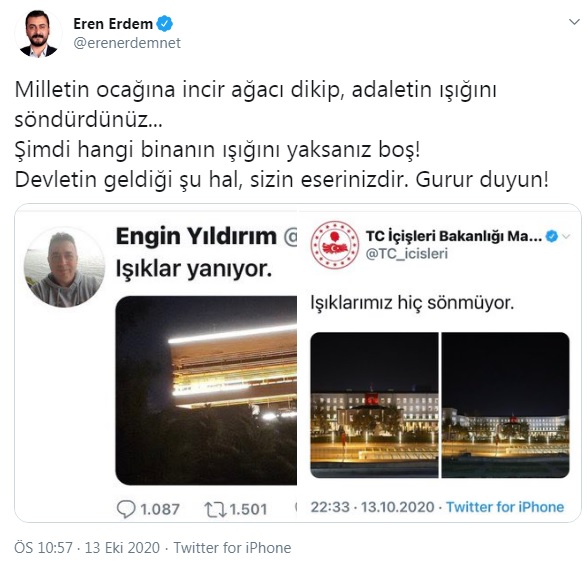The image size is (587, 566).
Task: Open the illuminated building photo by Engin Yıldırım
Action: point(206,390)
